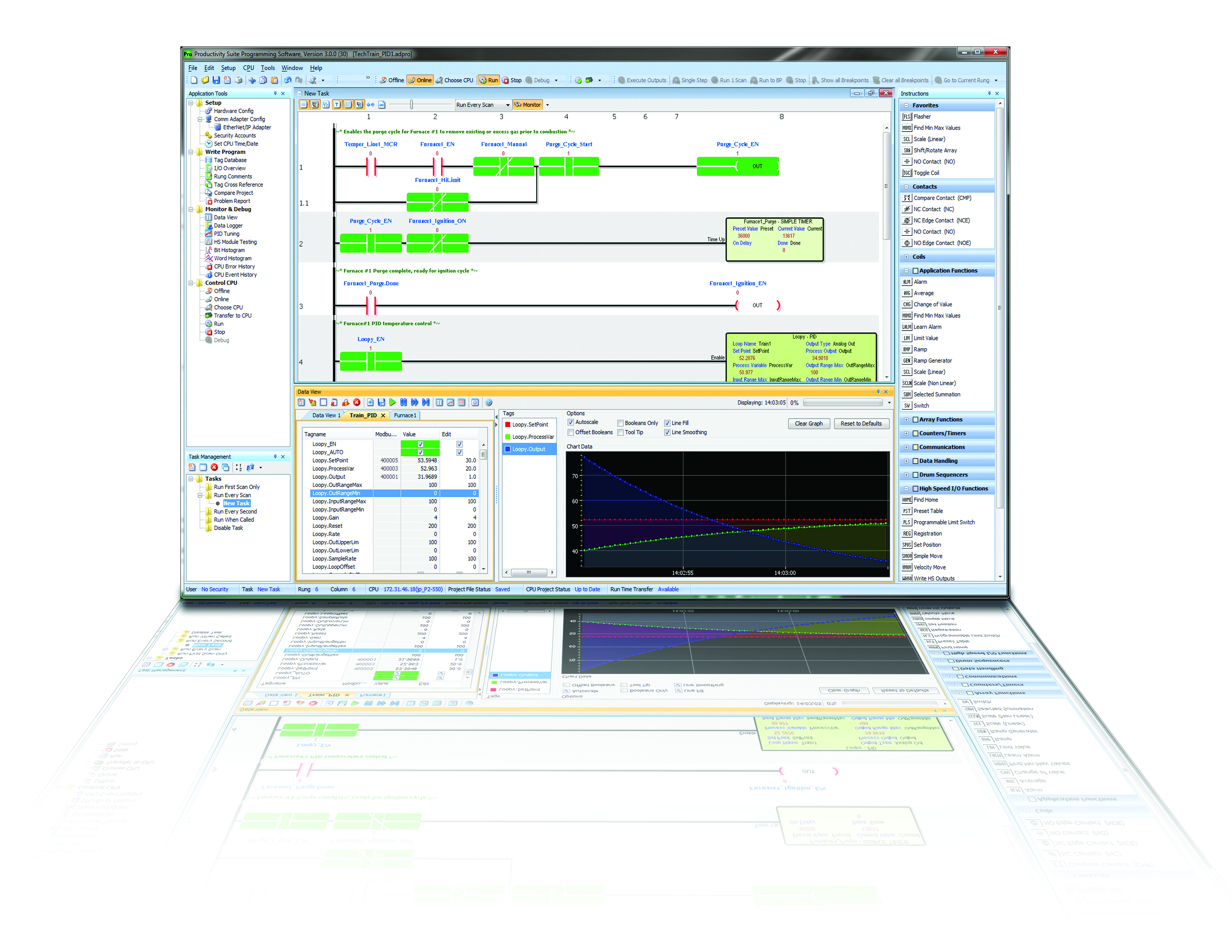Expand the Coils instruction group

[906, 257]
